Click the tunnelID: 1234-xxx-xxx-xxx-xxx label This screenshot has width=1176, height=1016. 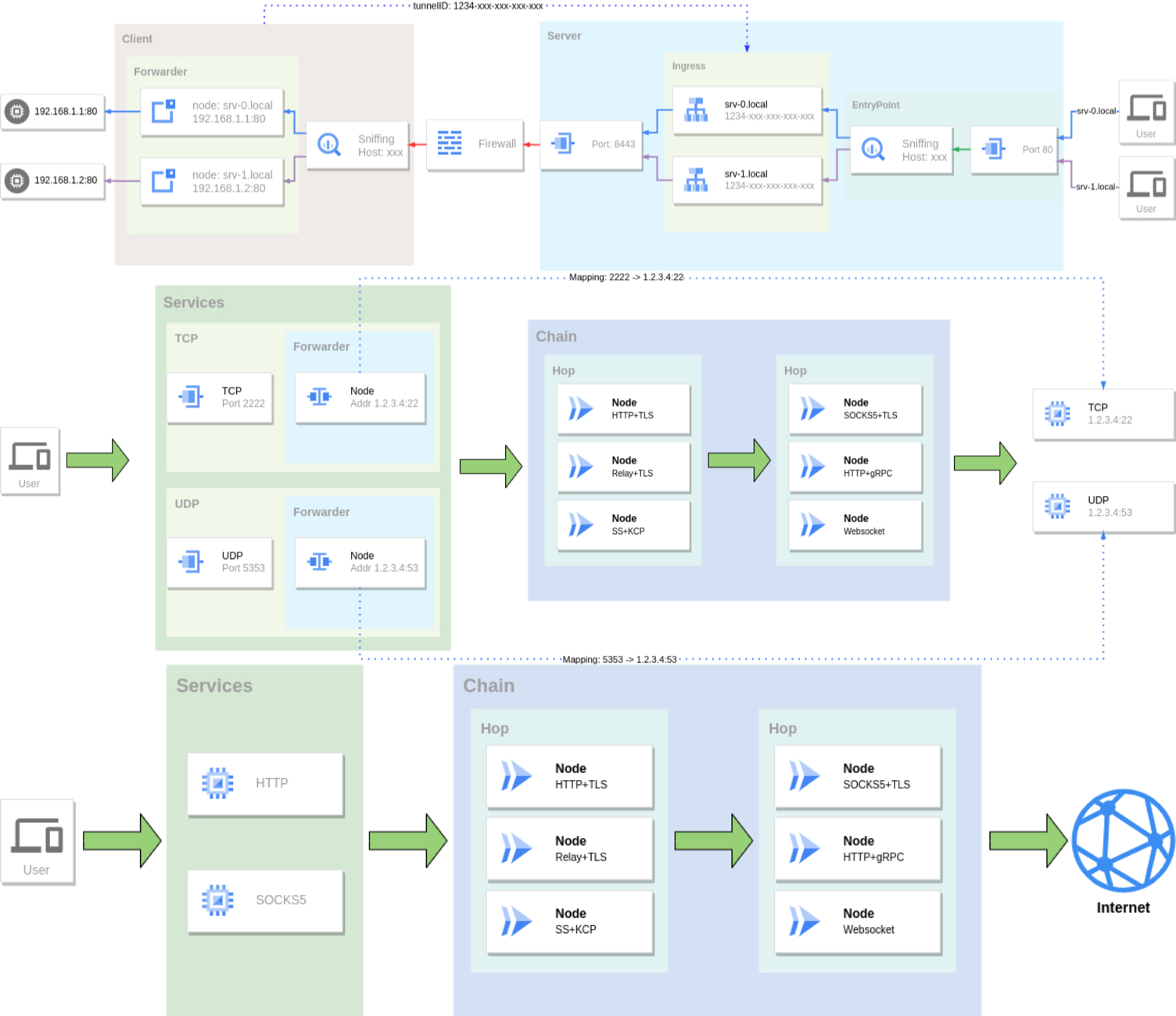[x=478, y=6]
